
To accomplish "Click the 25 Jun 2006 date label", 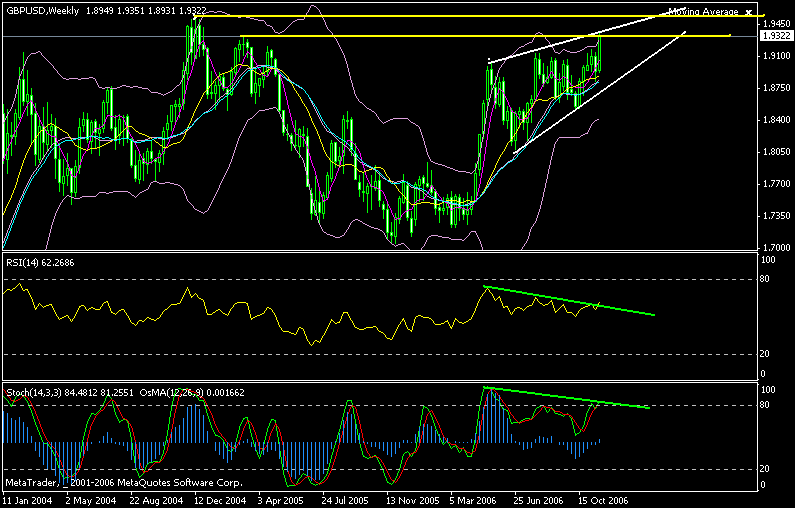I will click(538, 500).
